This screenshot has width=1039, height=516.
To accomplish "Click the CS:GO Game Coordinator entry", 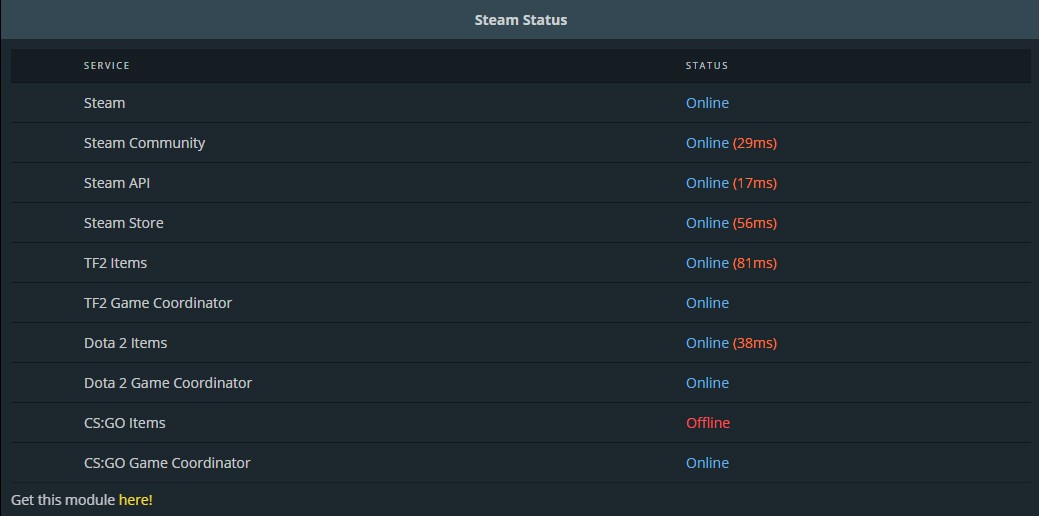I will (x=167, y=463).
